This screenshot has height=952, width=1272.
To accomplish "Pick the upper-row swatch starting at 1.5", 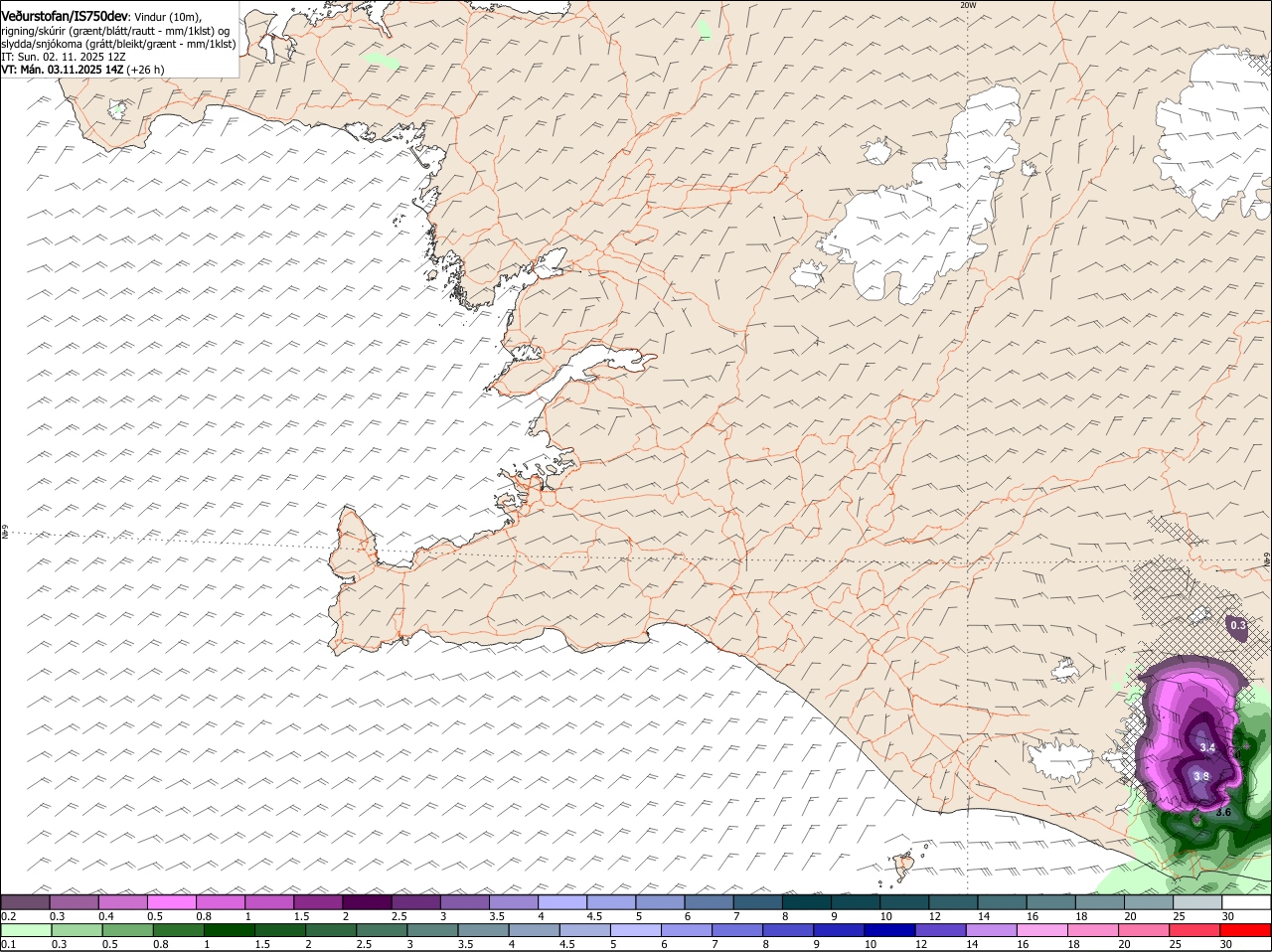I will pyautogui.click(x=318, y=901).
